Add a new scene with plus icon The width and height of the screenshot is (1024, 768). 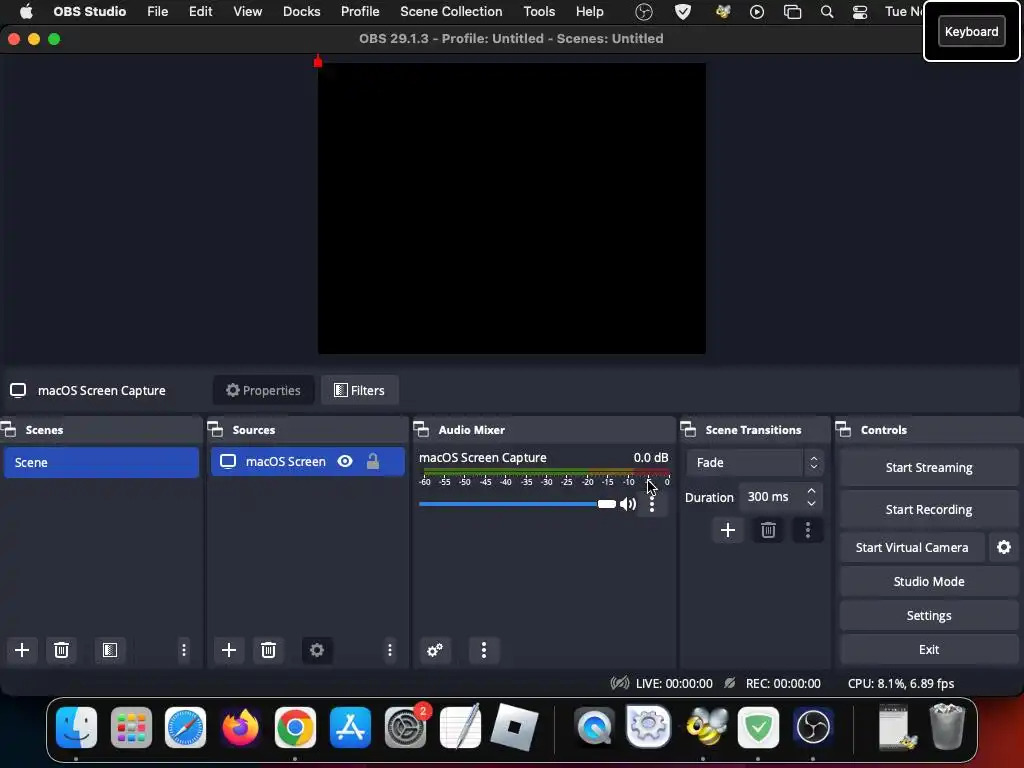tap(22, 650)
